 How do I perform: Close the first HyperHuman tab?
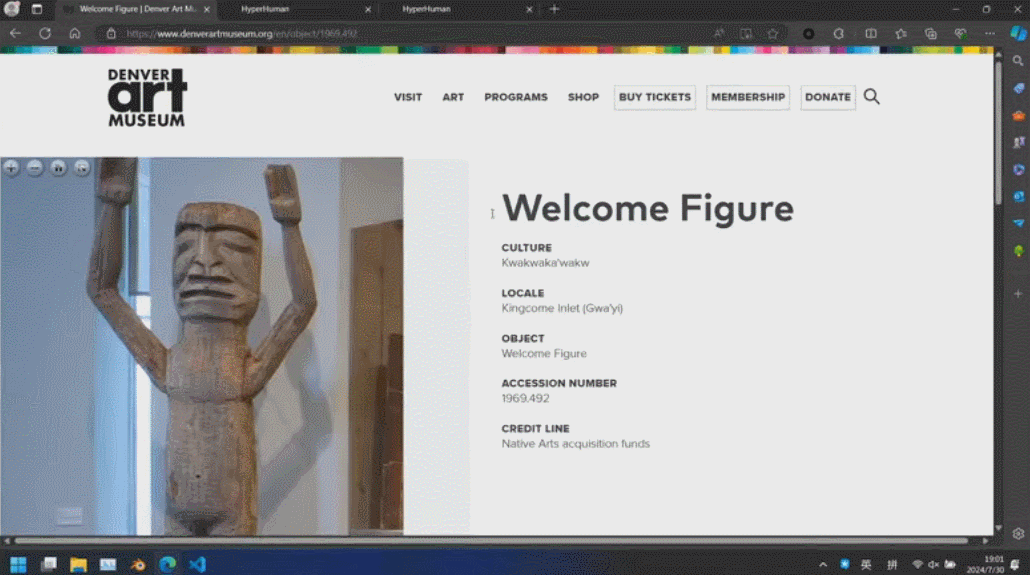point(368,9)
